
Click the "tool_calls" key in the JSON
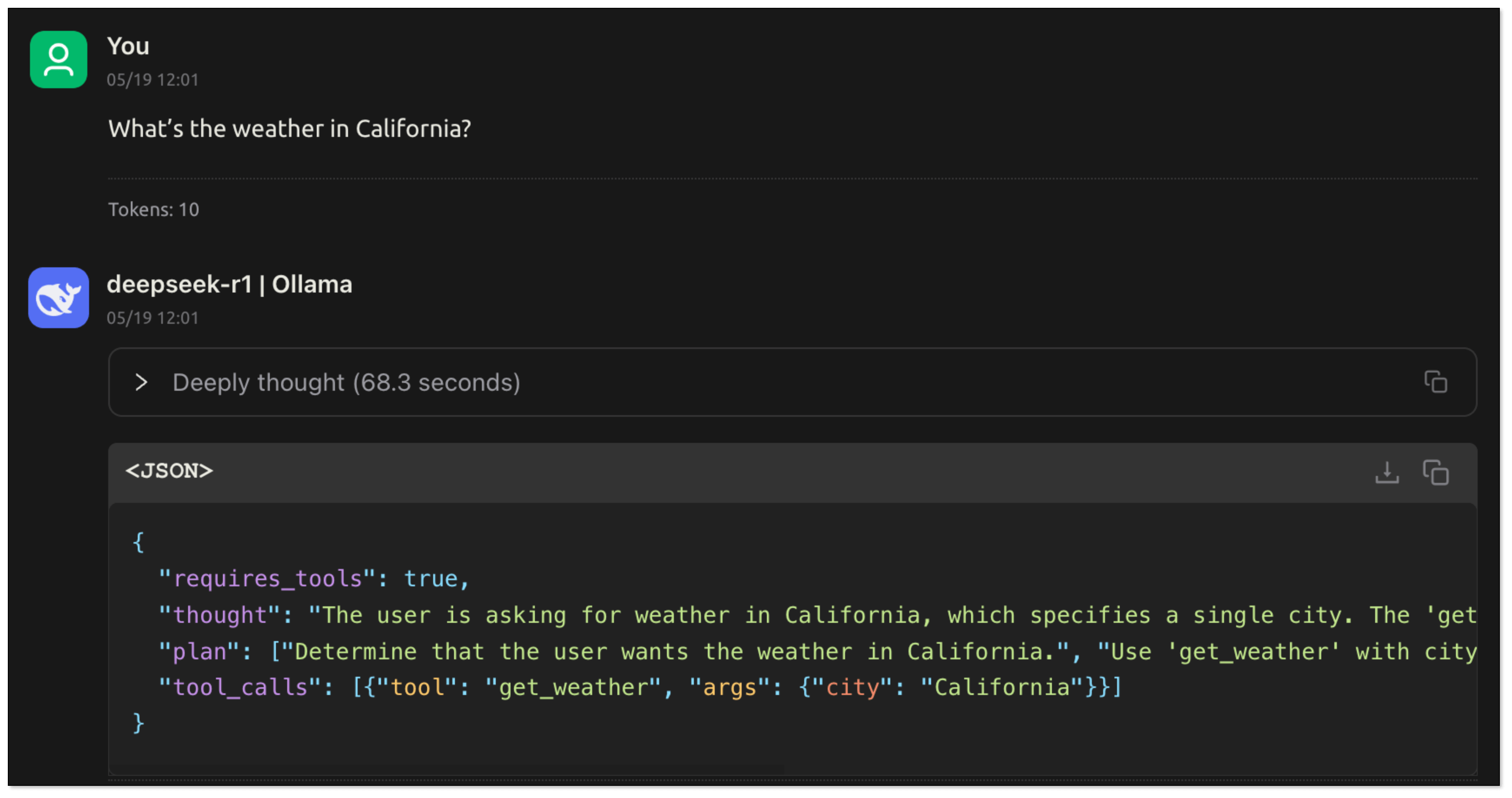241,688
